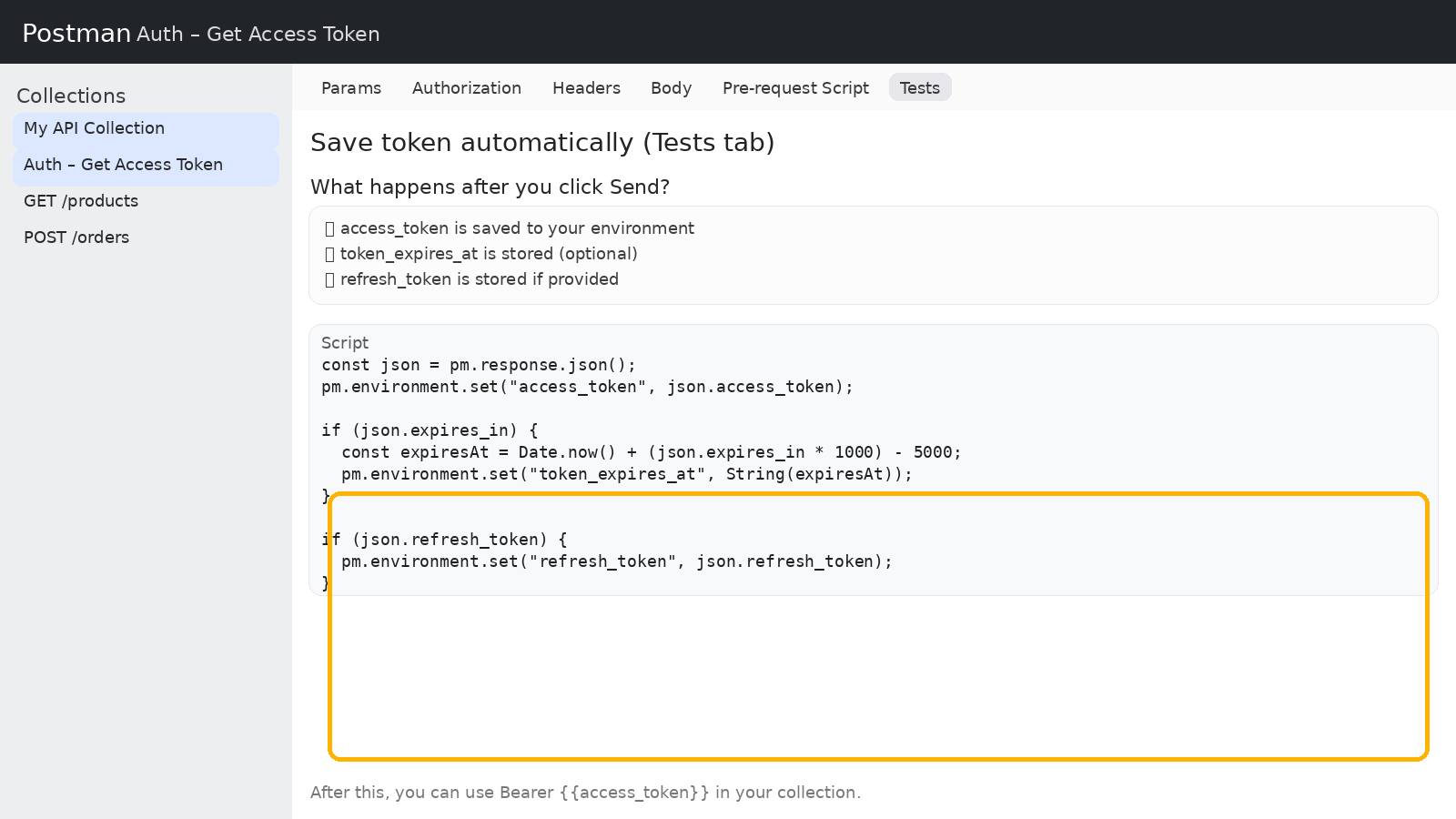Click the header title Auth – Get Access Token
The width and height of the screenshot is (1456, 819).
click(258, 35)
